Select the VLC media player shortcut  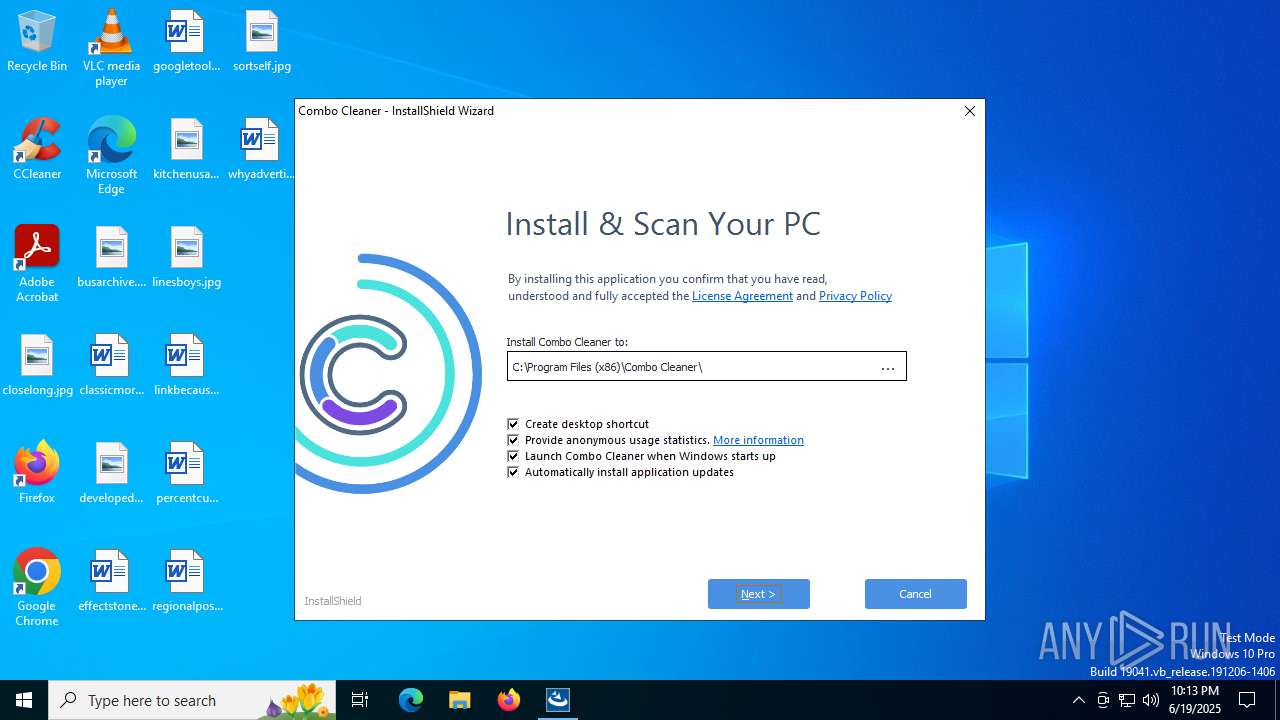coord(111,47)
